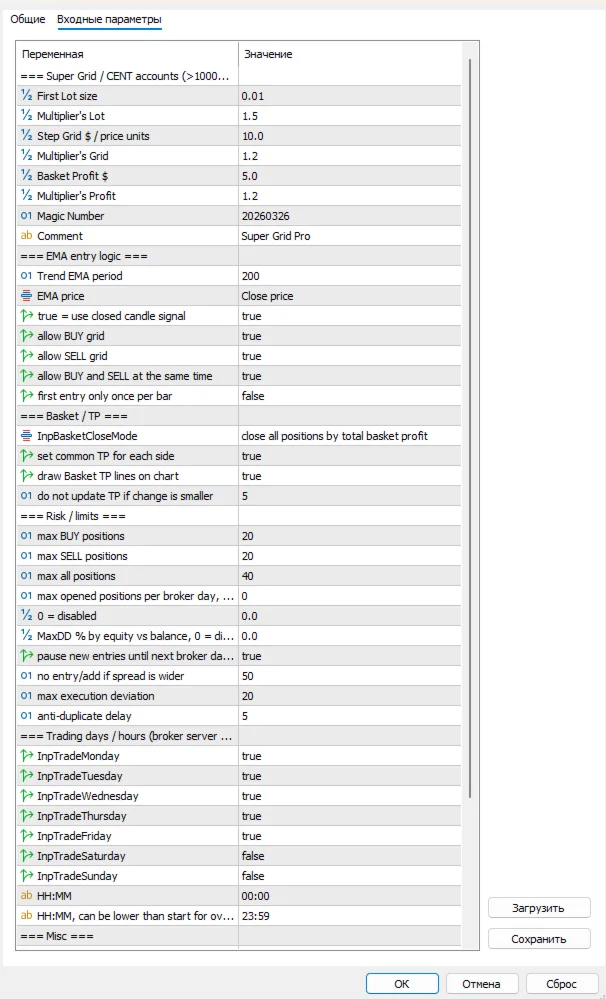The width and height of the screenshot is (606, 999).
Task: Click the icon beside draw Basket TP lines on chart
Action: (26, 476)
